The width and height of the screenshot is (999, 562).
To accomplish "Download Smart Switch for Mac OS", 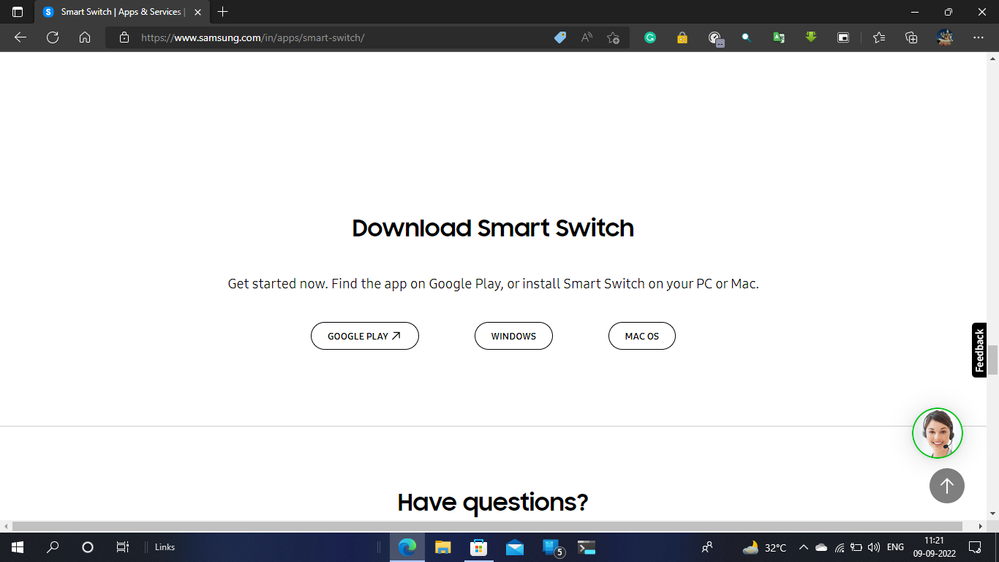I will 642,336.
